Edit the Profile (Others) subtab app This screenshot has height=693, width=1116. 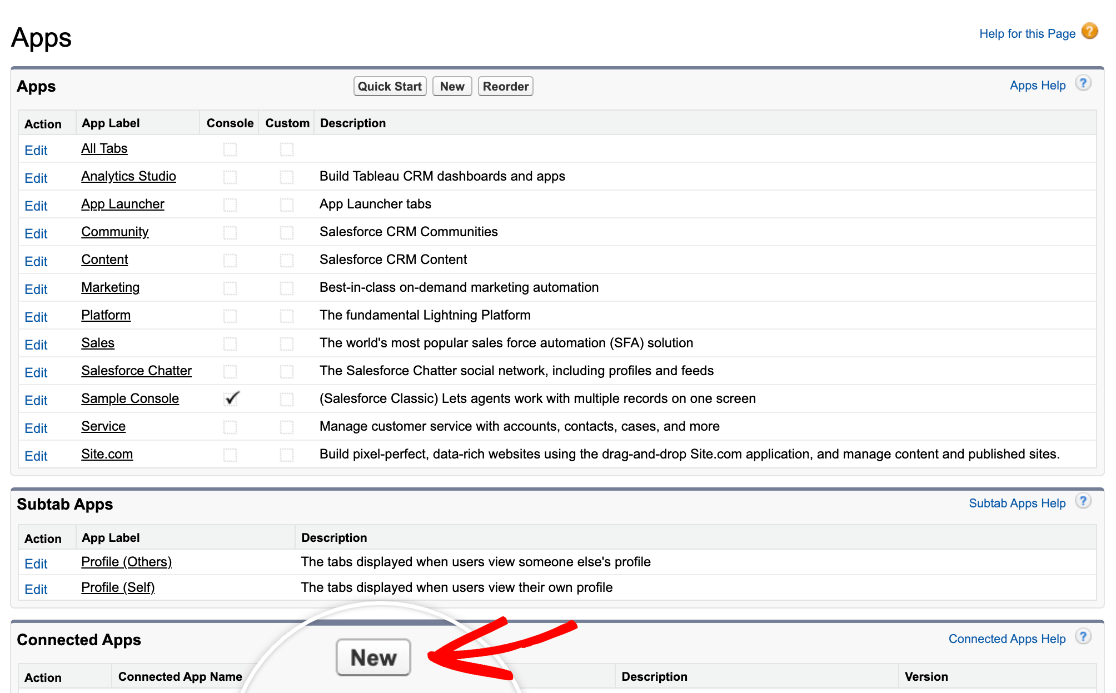36,564
